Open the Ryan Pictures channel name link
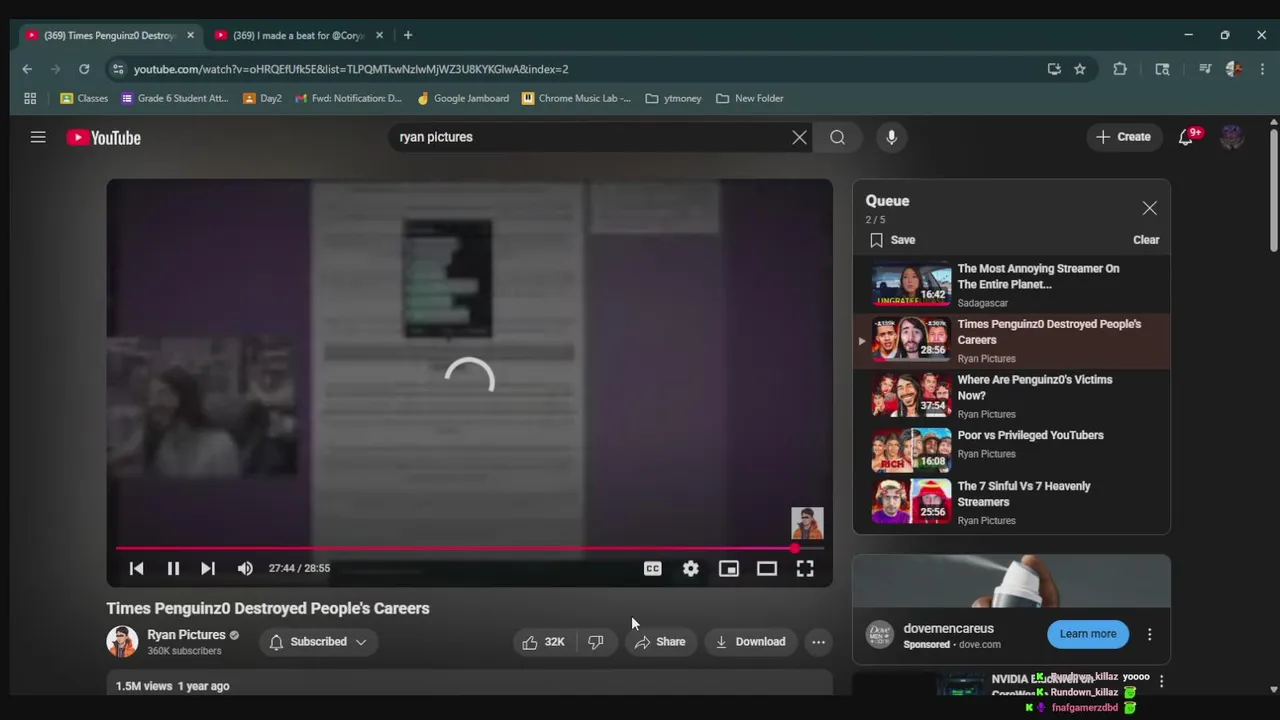 click(x=186, y=635)
